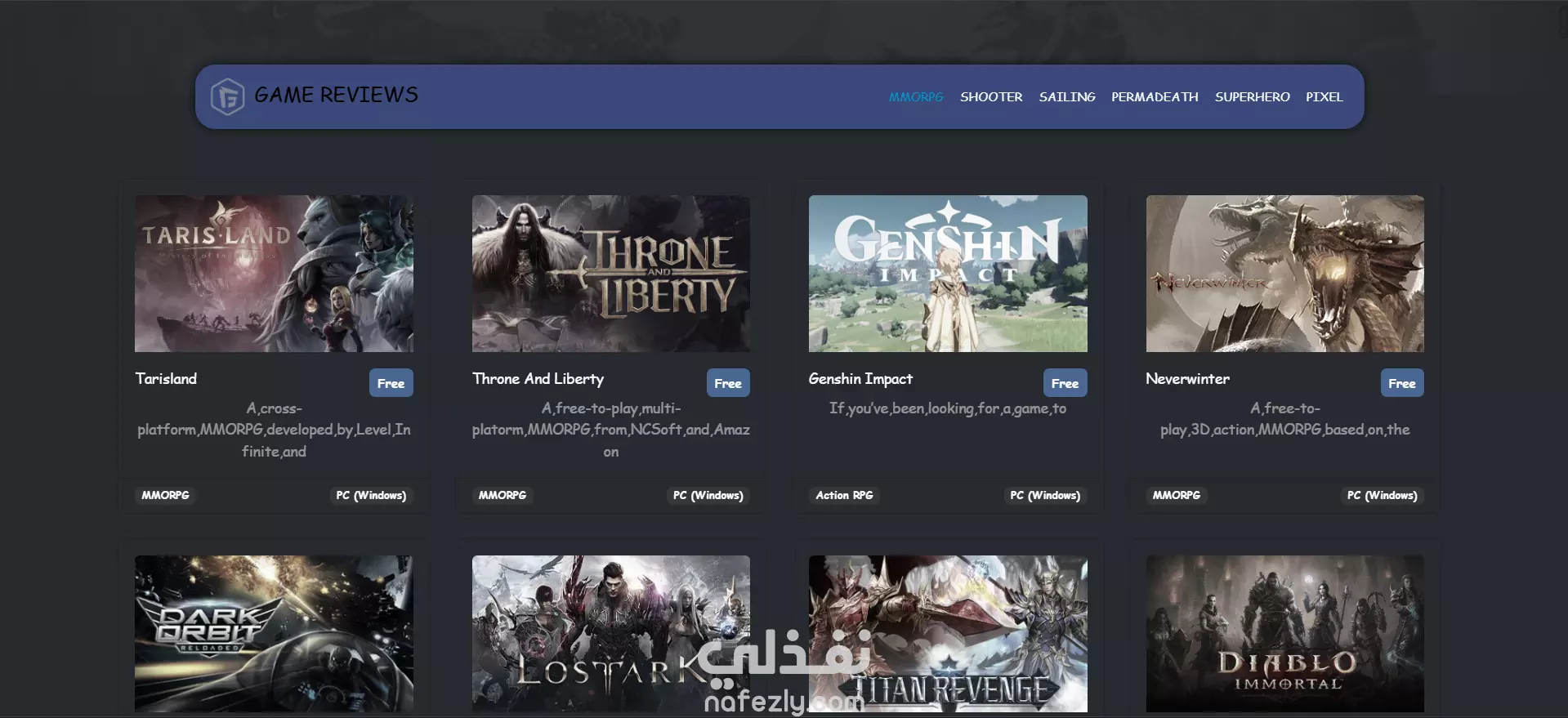Open the Genshin Impact thumbnail
Image resolution: width=1568 pixels, height=718 pixels.
pos(948,274)
